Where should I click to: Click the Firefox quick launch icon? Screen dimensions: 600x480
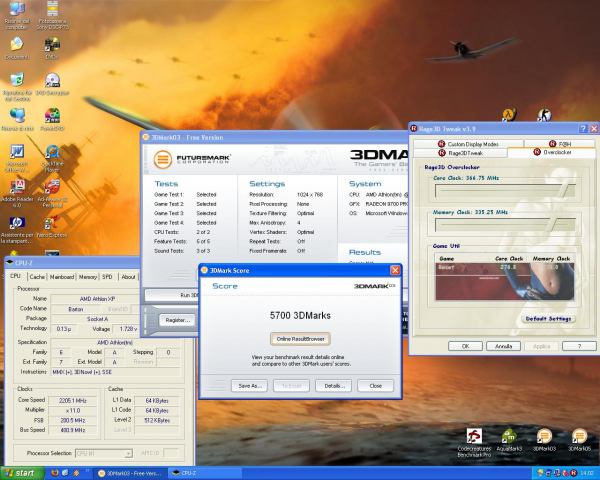(x=55, y=473)
